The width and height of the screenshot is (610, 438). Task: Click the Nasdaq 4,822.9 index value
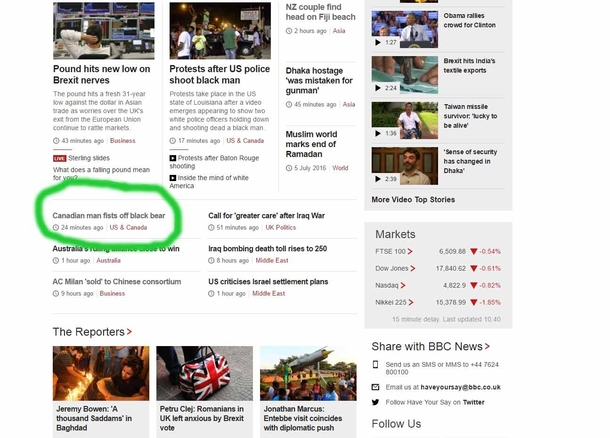[454, 286]
